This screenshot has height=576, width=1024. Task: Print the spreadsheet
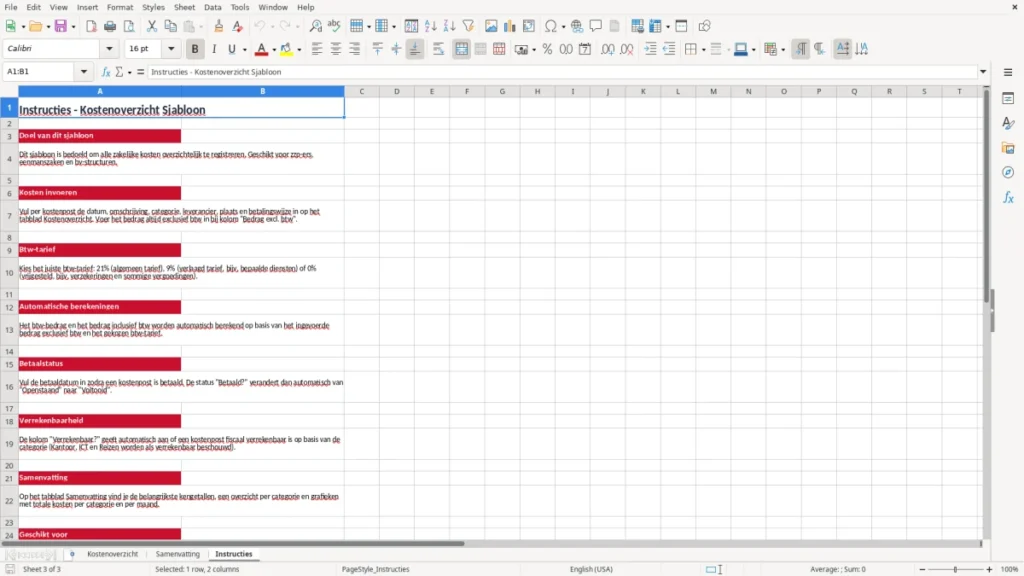click(110, 26)
